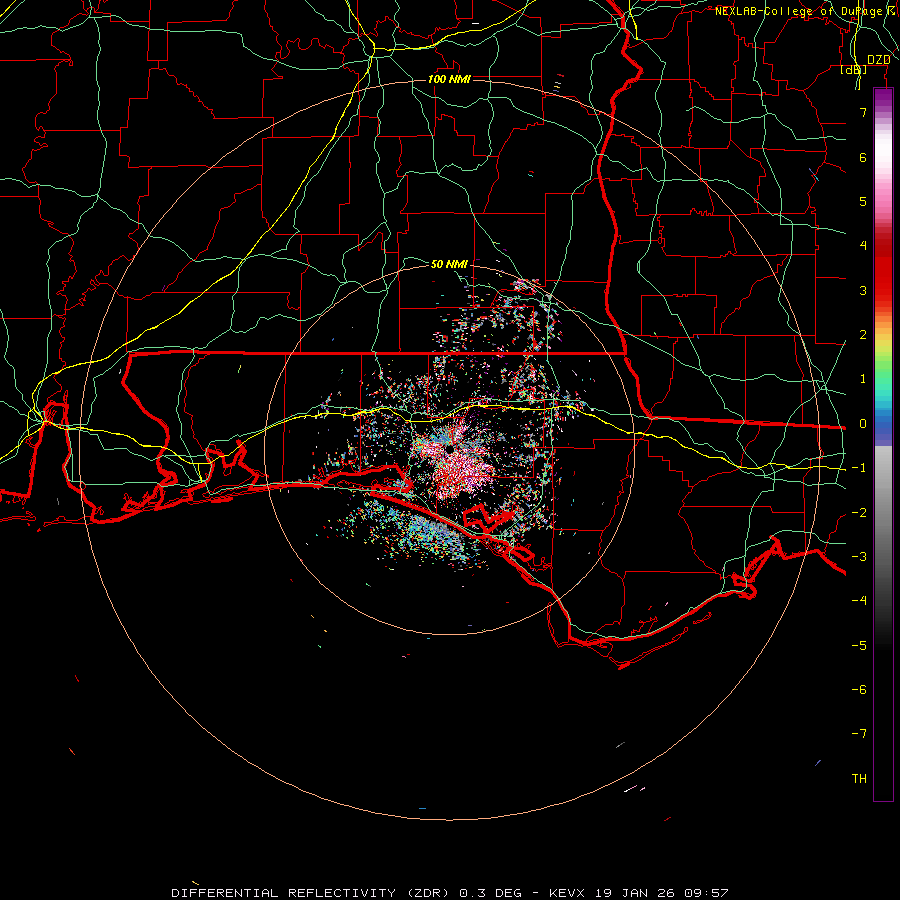The height and width of the screenshot is (900, 900).
Task: Click the "2" value on the color scale
Action: point(863,335)
